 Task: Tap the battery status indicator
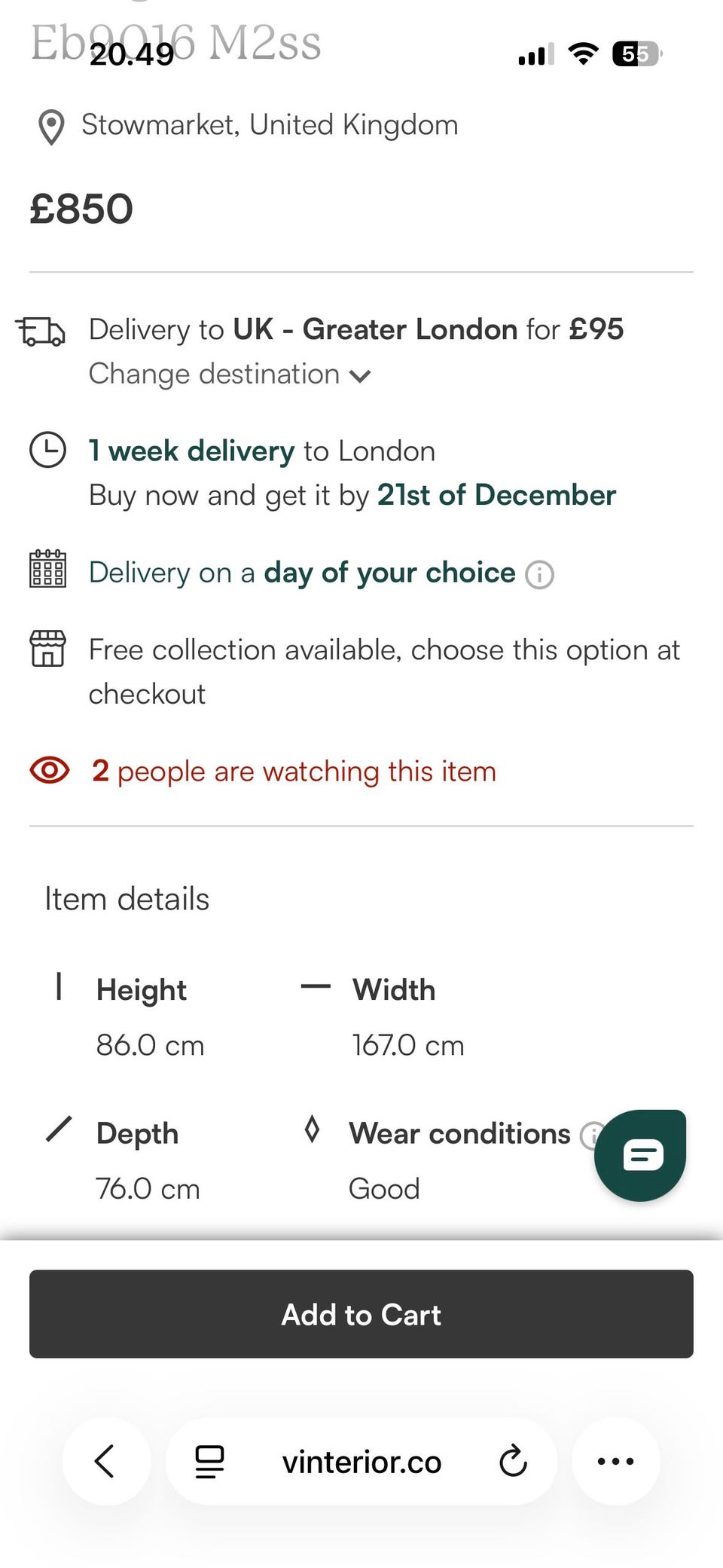point(636,54)
